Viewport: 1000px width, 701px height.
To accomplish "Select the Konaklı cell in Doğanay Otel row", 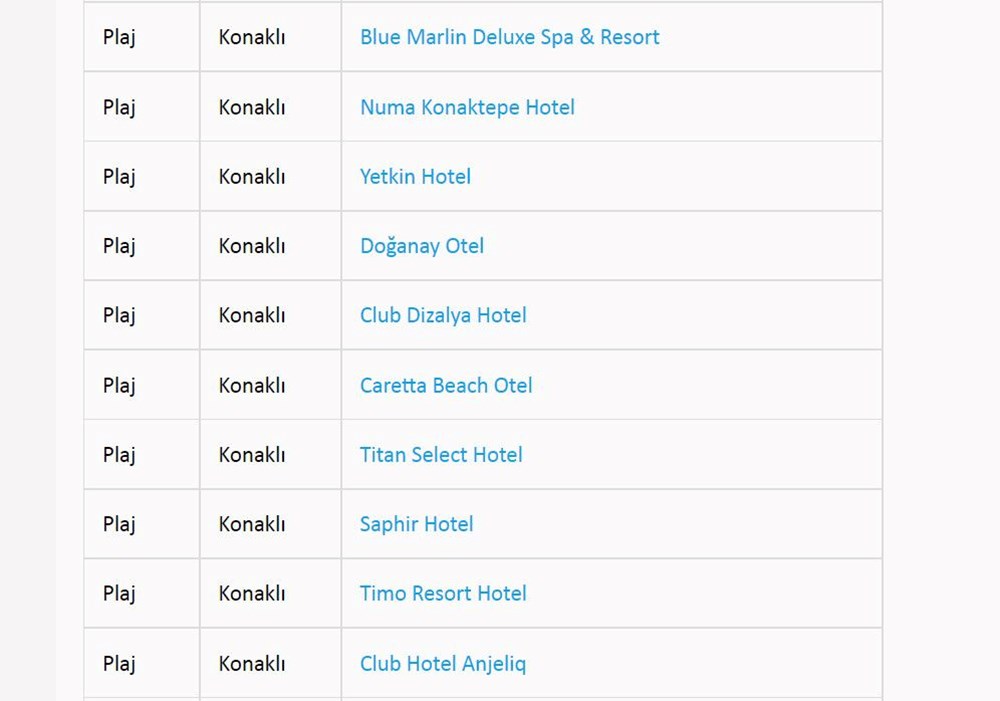I will click(252, 246).
